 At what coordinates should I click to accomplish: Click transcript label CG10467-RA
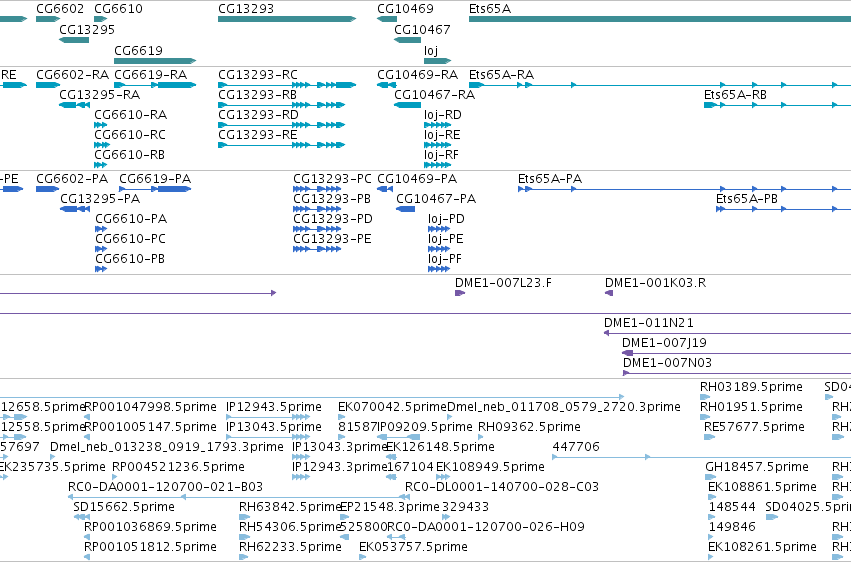click(435, 95)
